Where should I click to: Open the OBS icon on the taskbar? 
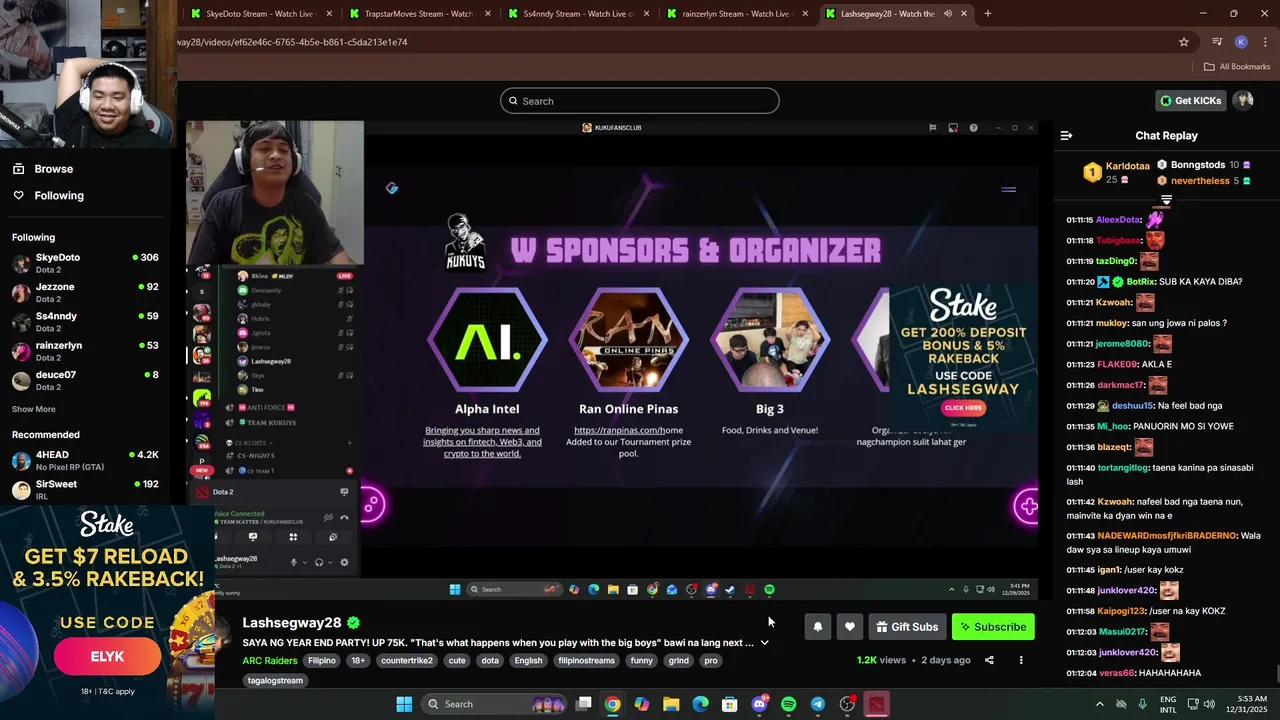click(x=847, y=704)
